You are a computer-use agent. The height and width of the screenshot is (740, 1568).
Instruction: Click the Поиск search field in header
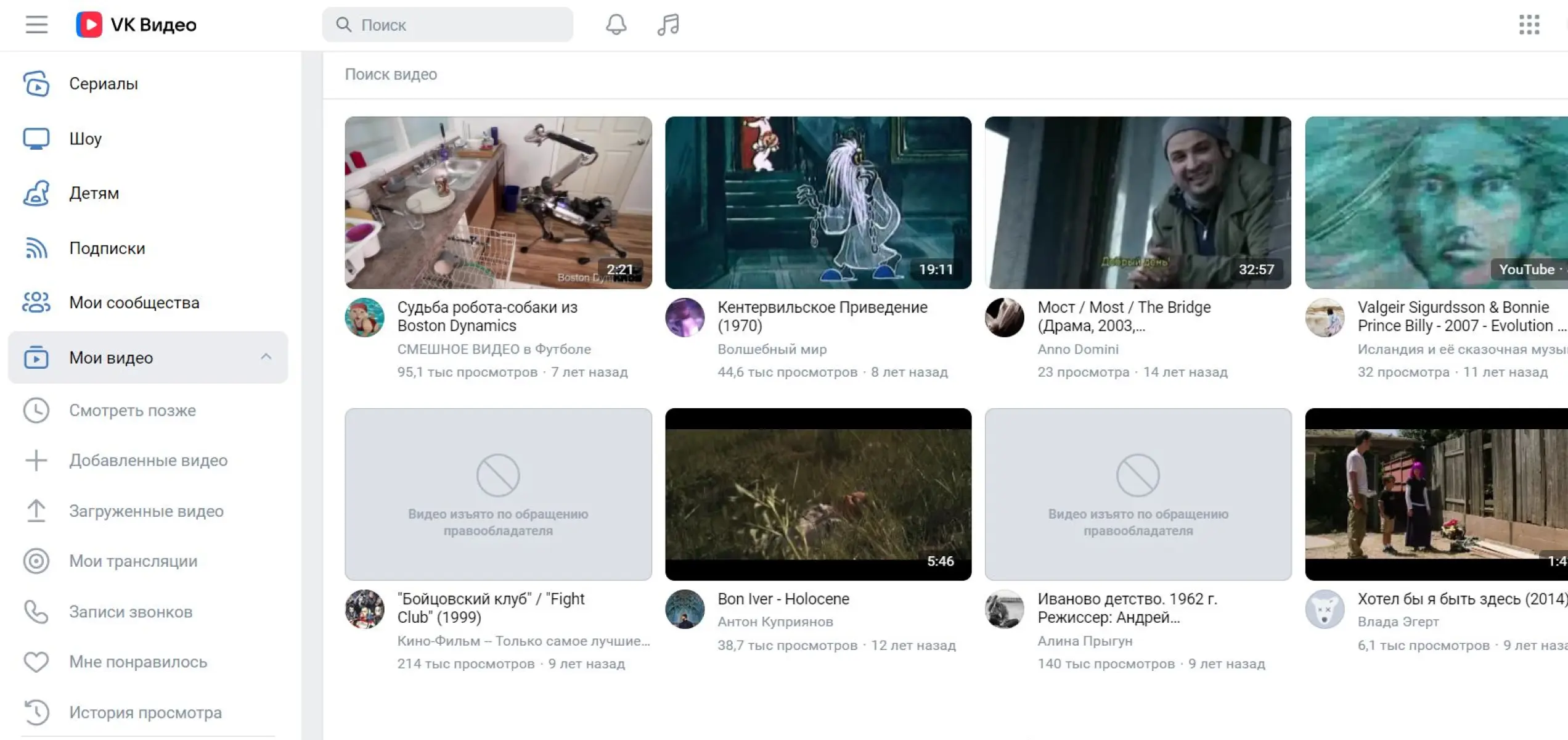coord(456,25)
